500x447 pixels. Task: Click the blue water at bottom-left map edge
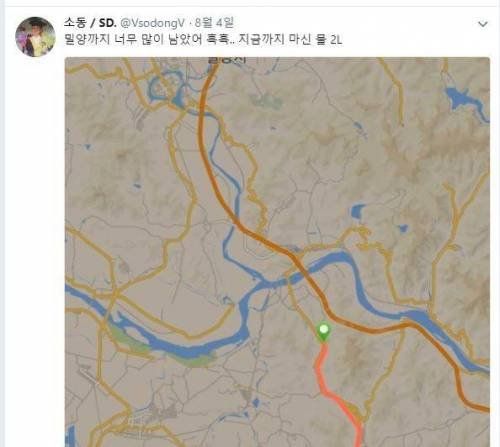(x=71, y=435)
